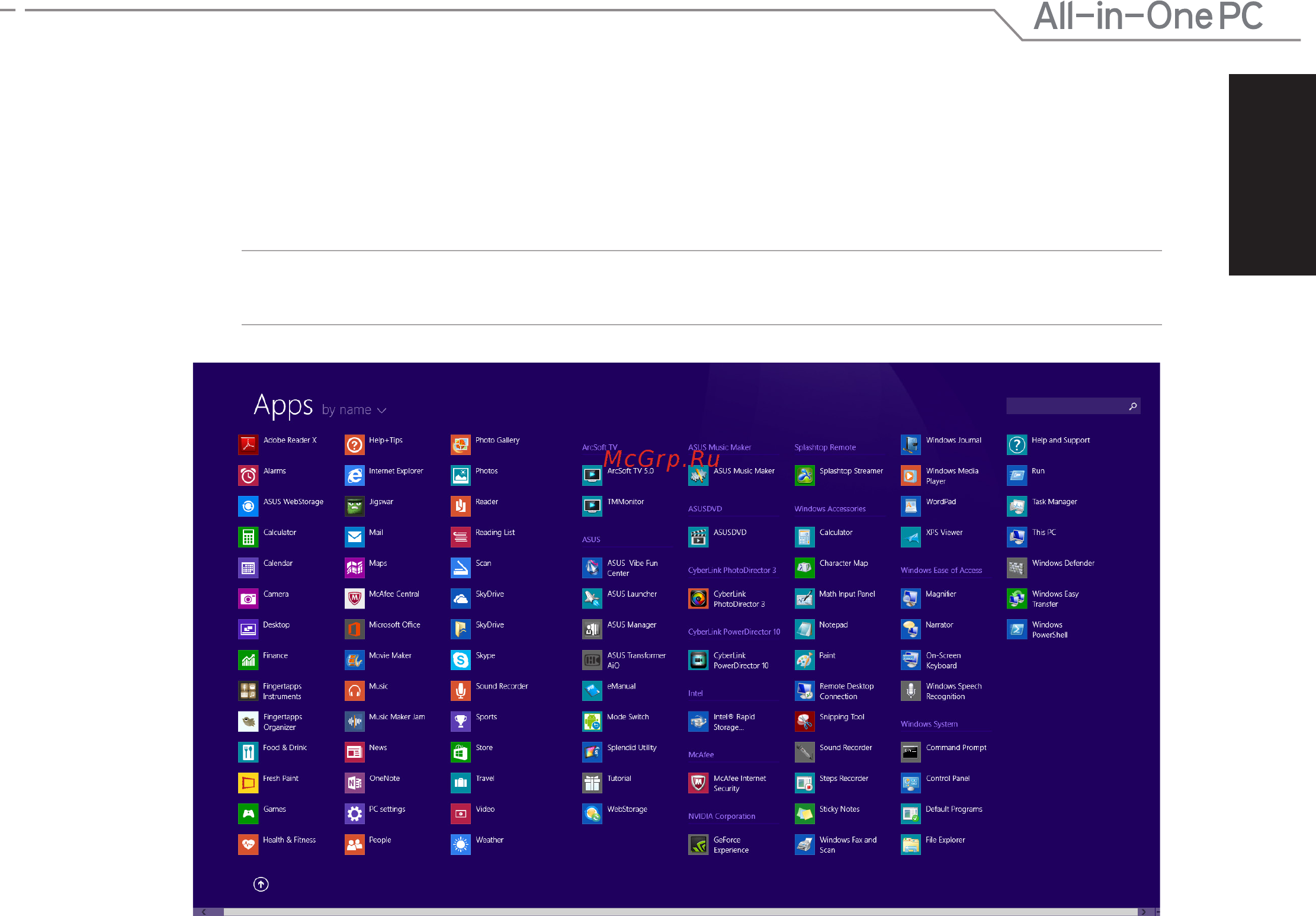Open the Remote Desktop Connection label
The width and height of the screenshot is (1316, 916).
(846, 691)
